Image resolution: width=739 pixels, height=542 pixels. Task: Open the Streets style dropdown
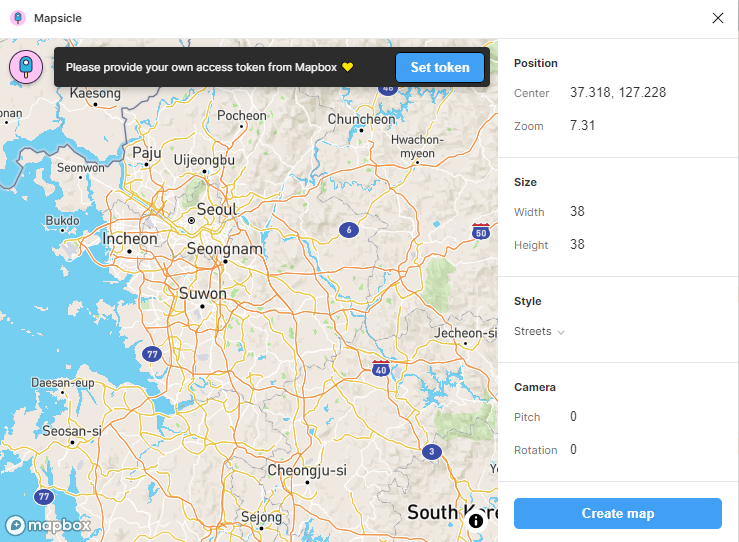click(x=539, y=331)
